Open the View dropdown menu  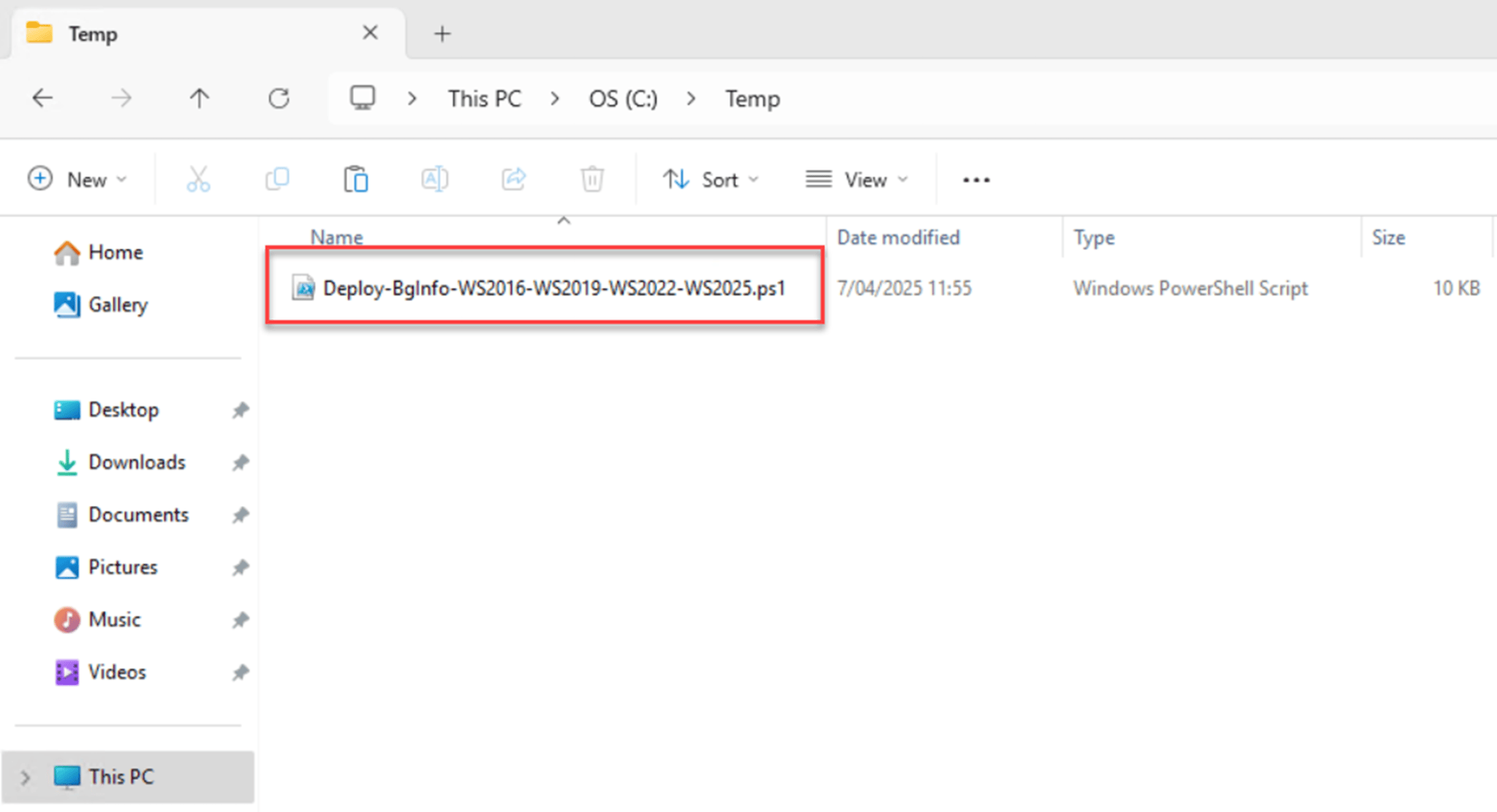[x=857, y=179]
